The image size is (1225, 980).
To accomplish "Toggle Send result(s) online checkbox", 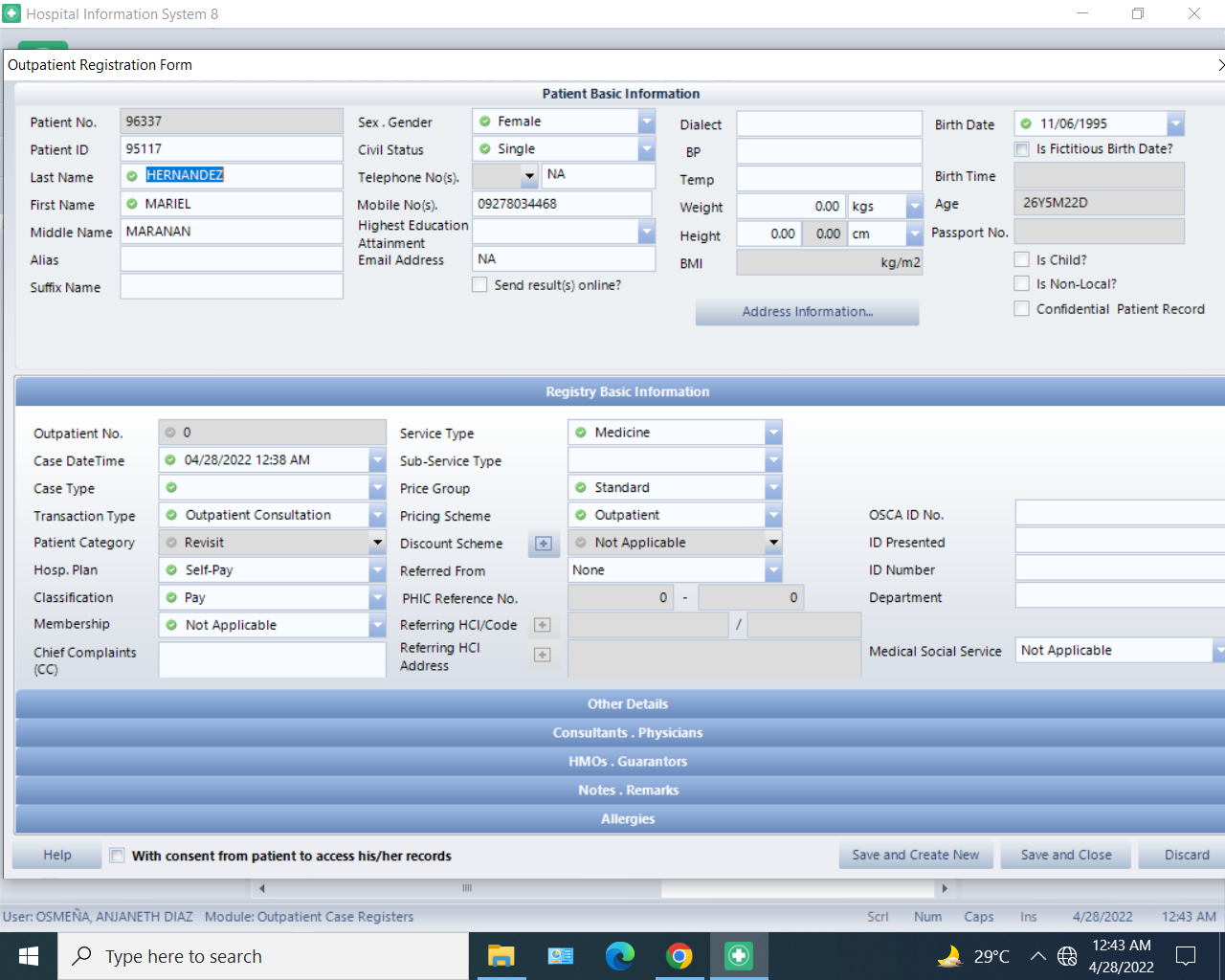I will 479,285.
